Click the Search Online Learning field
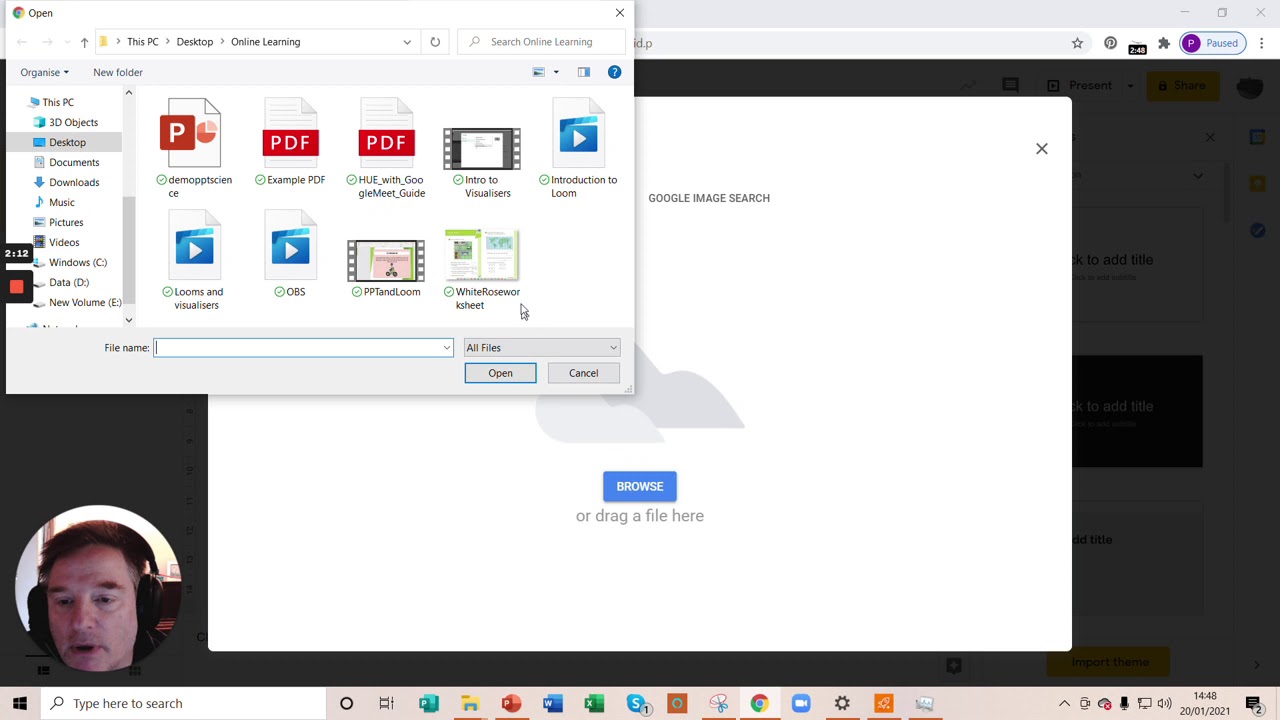 click(x=540, y=42)
